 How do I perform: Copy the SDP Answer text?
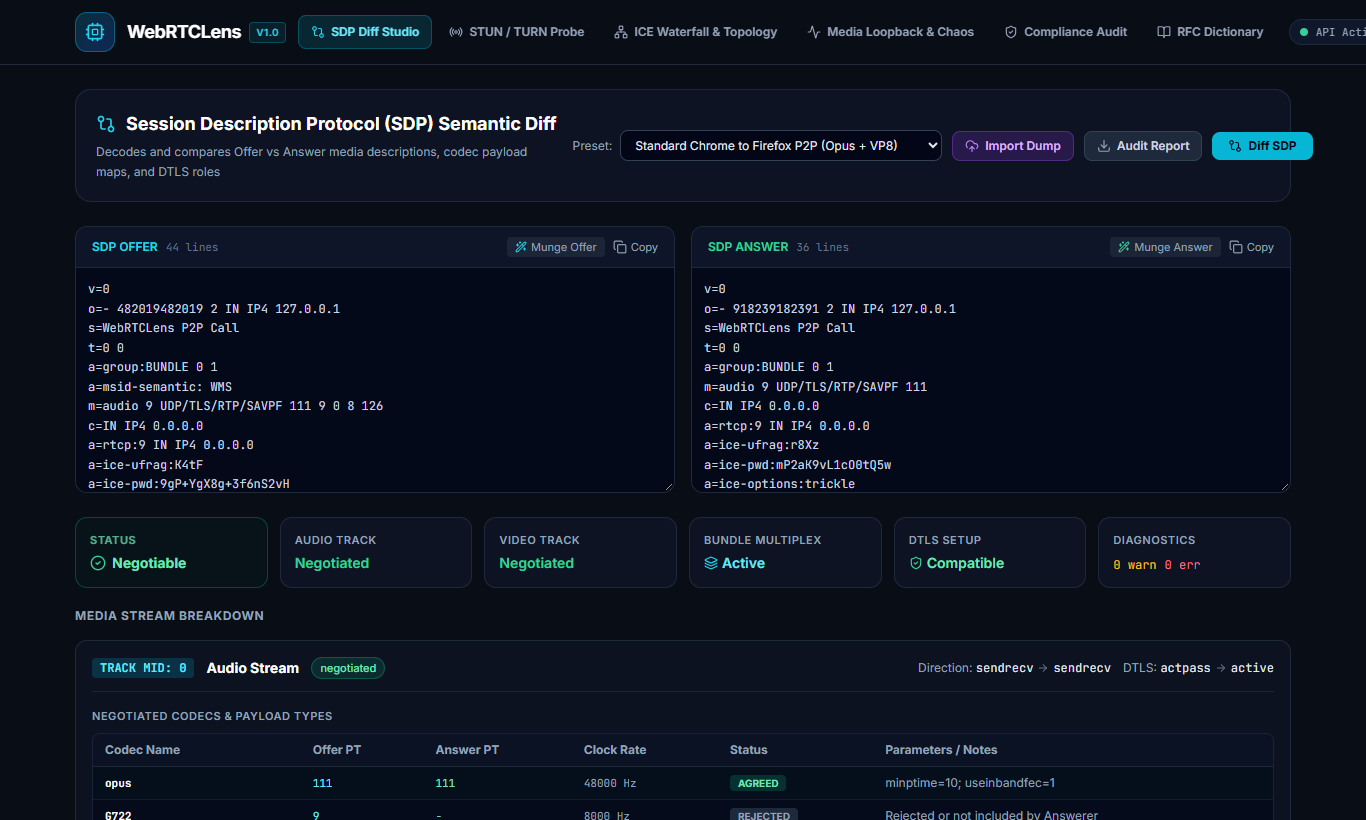(x=1252, y=247)
